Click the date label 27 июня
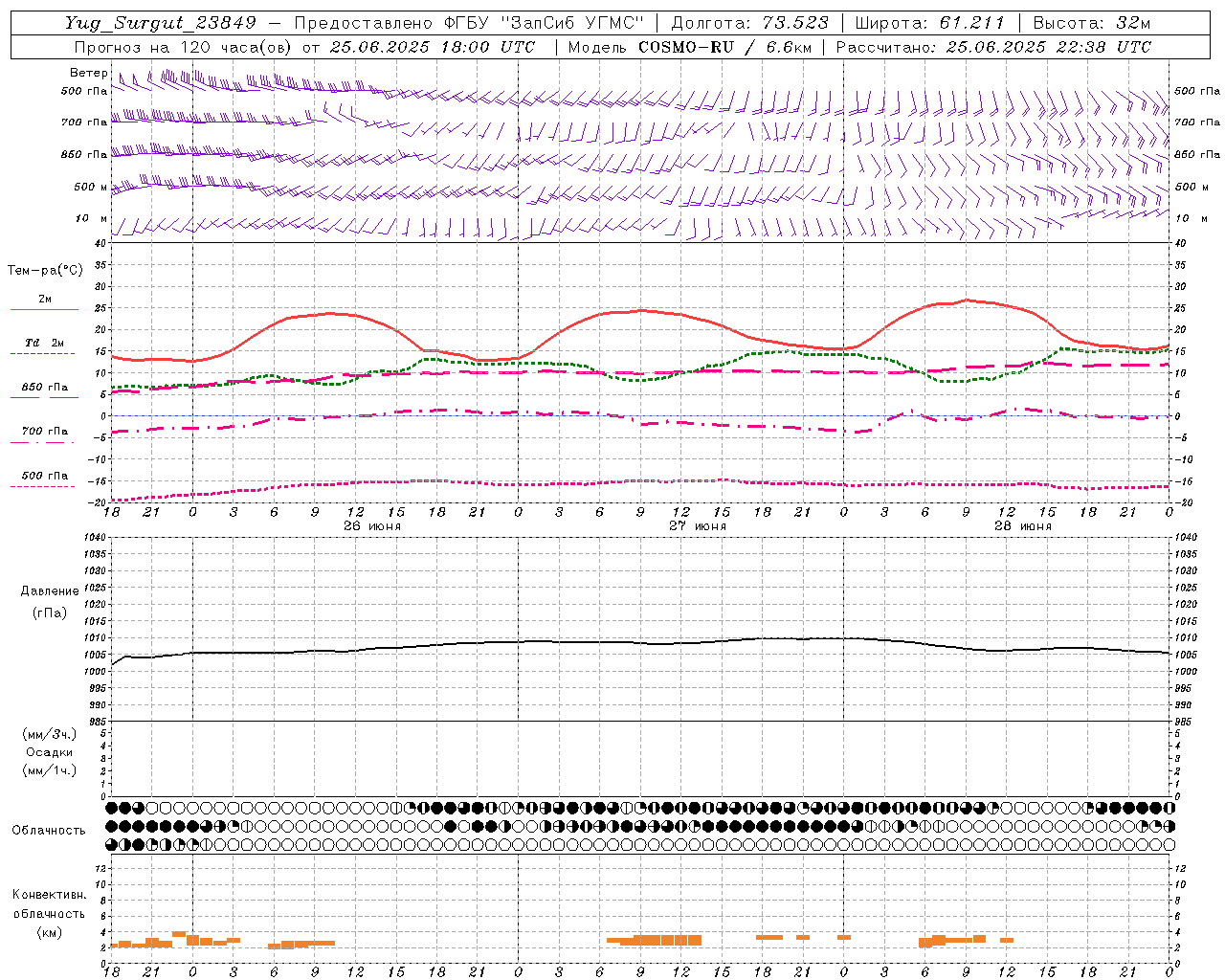 pos(698,526)
